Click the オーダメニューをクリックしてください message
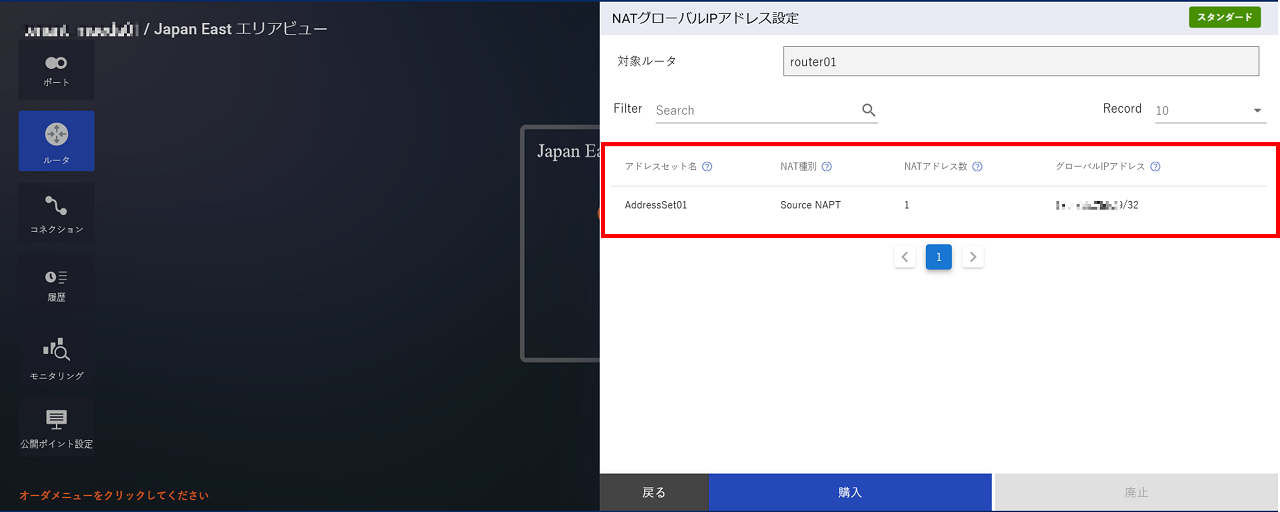Viewport: 1280px width, 512px height. [114, 495]
